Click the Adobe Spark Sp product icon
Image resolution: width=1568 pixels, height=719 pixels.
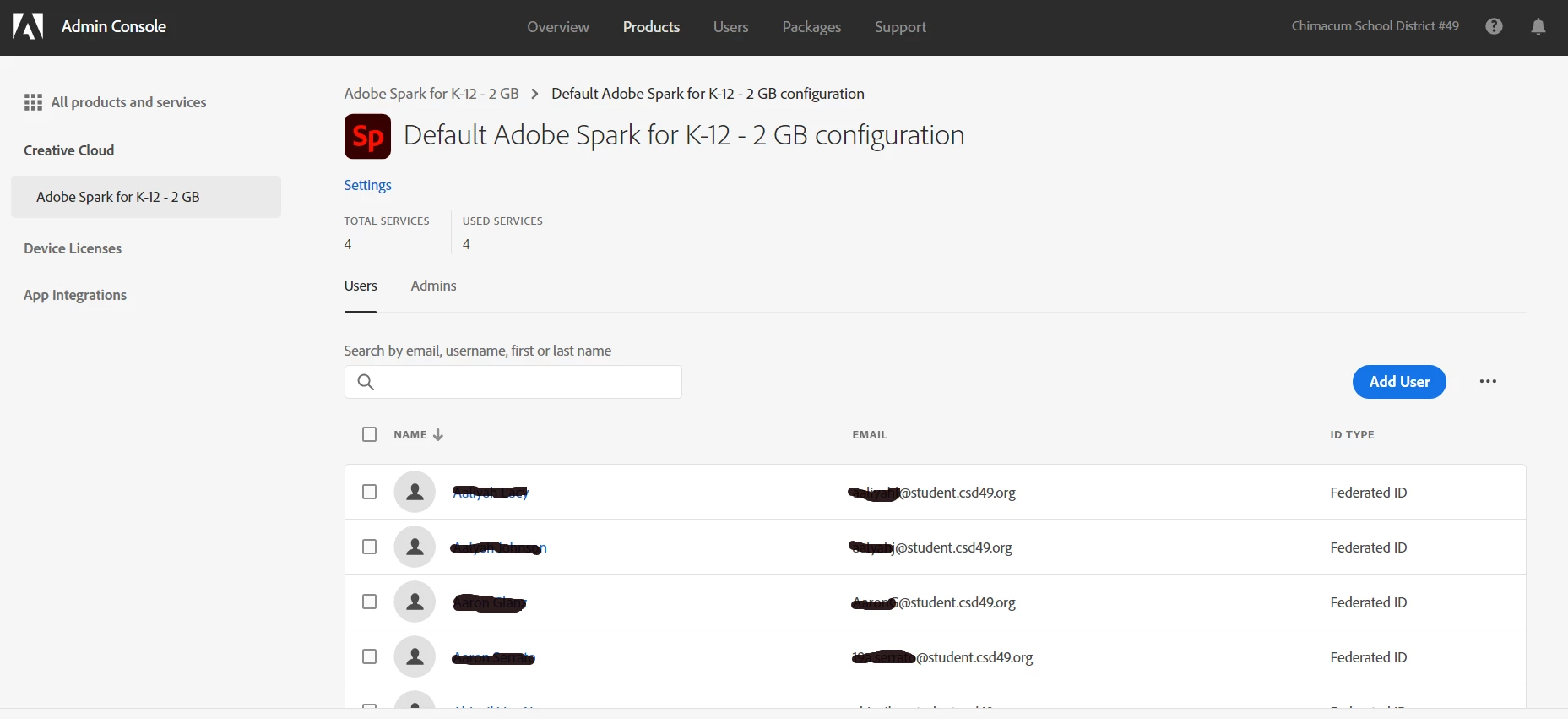point(367,136)
